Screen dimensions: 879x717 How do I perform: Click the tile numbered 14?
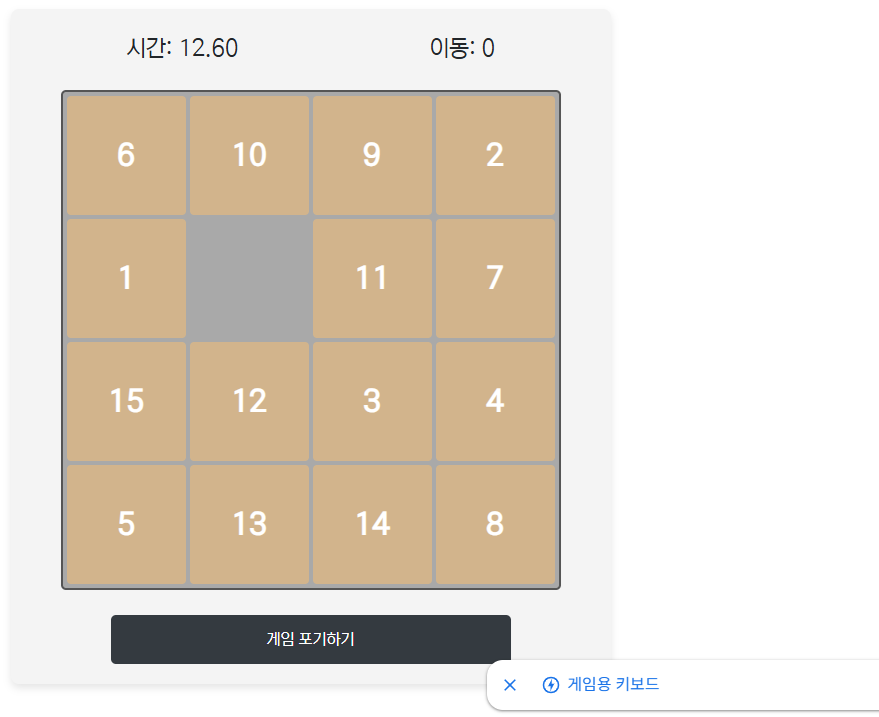(372, 524)
